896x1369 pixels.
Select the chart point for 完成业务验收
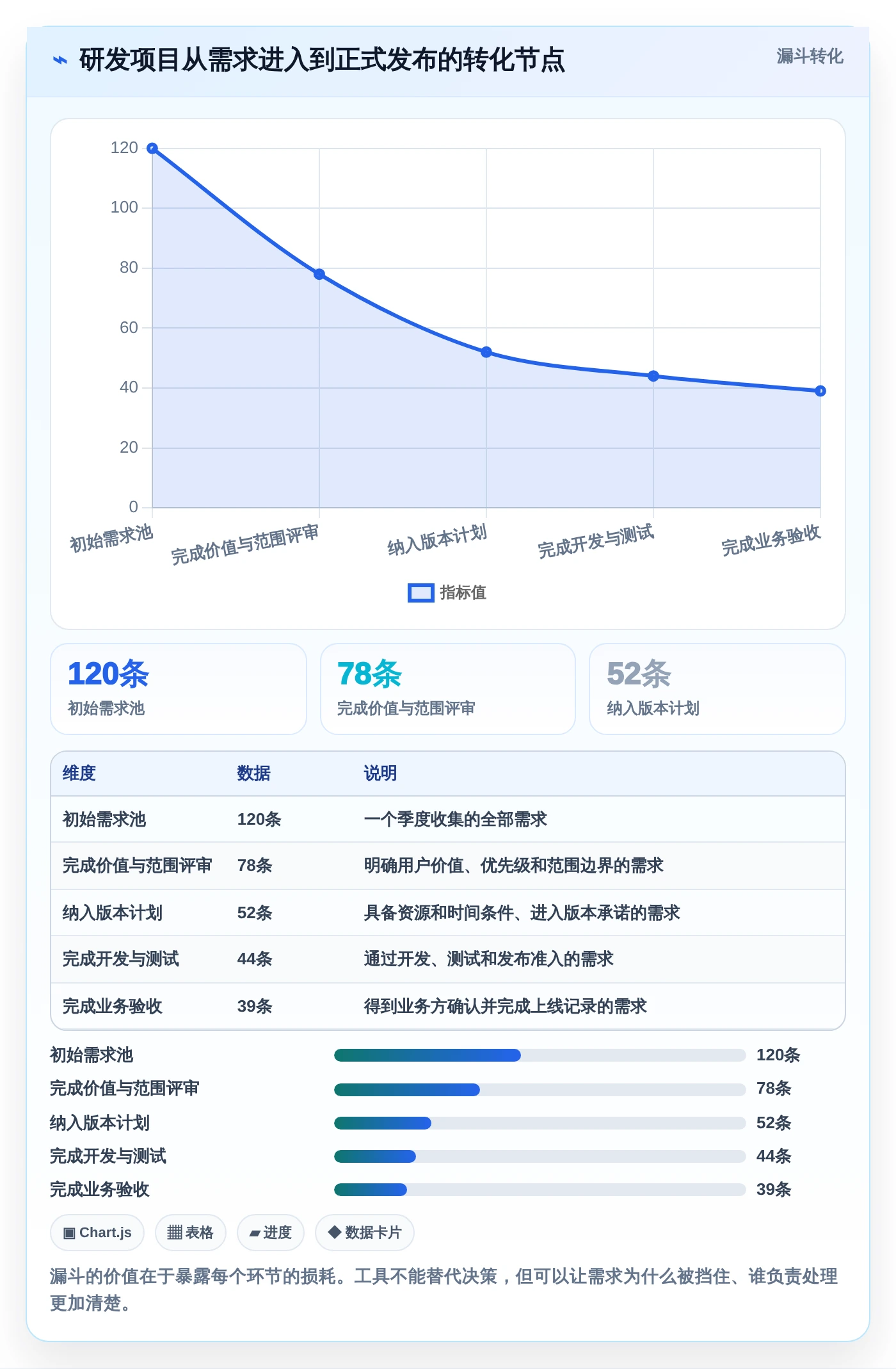coord(820,391)
